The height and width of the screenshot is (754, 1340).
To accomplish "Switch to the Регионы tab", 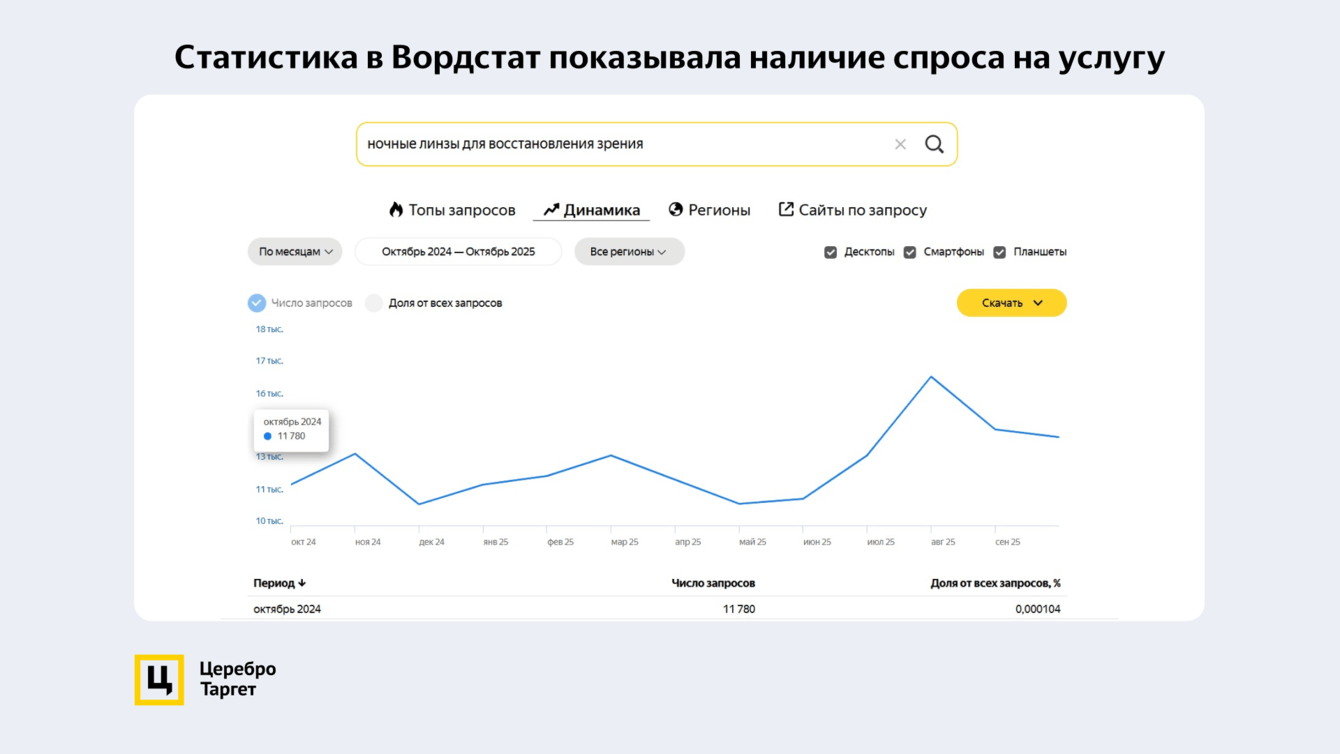I will [x=709, y=210].
